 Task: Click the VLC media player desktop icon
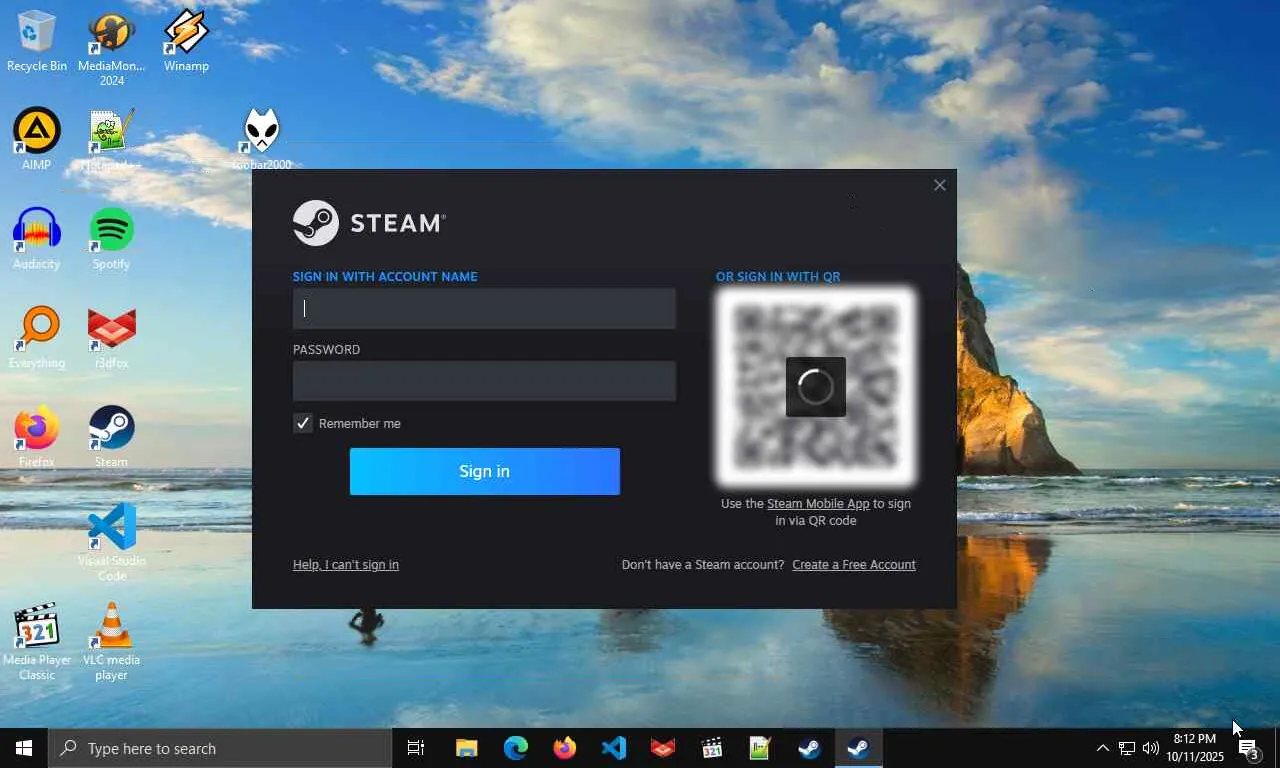point(111,642)
